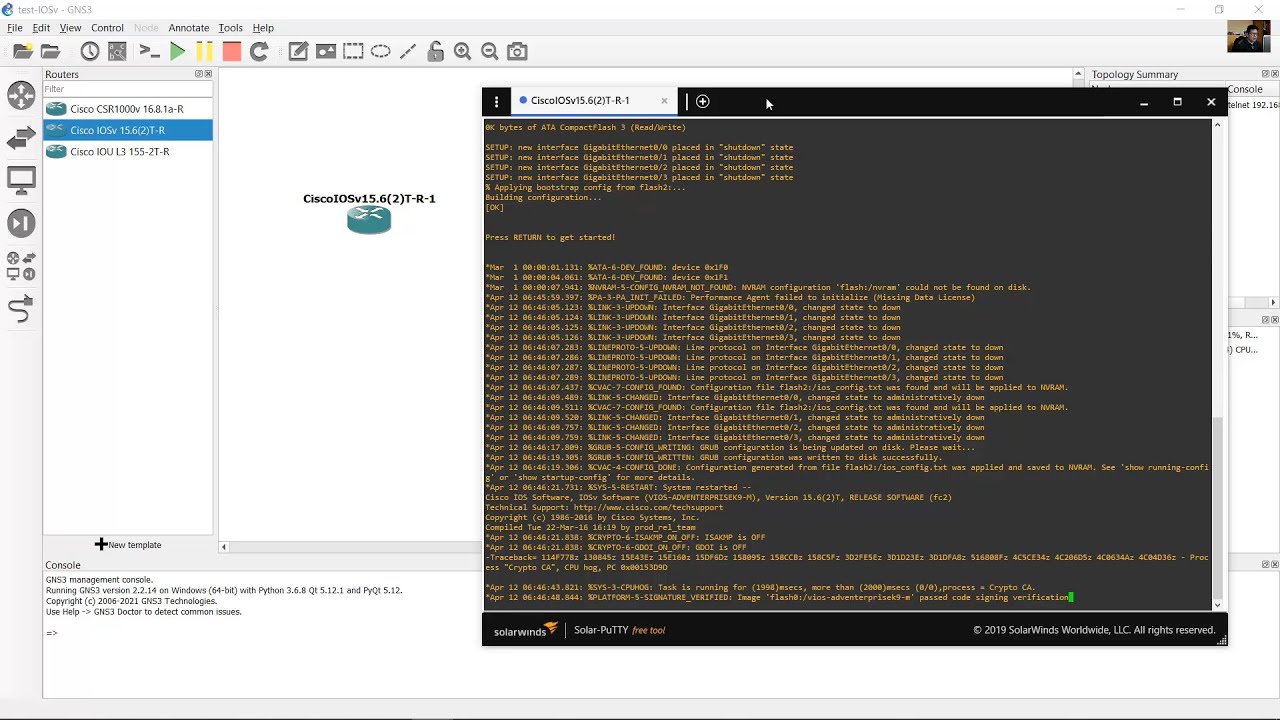Reload all nodes icon

259,51
